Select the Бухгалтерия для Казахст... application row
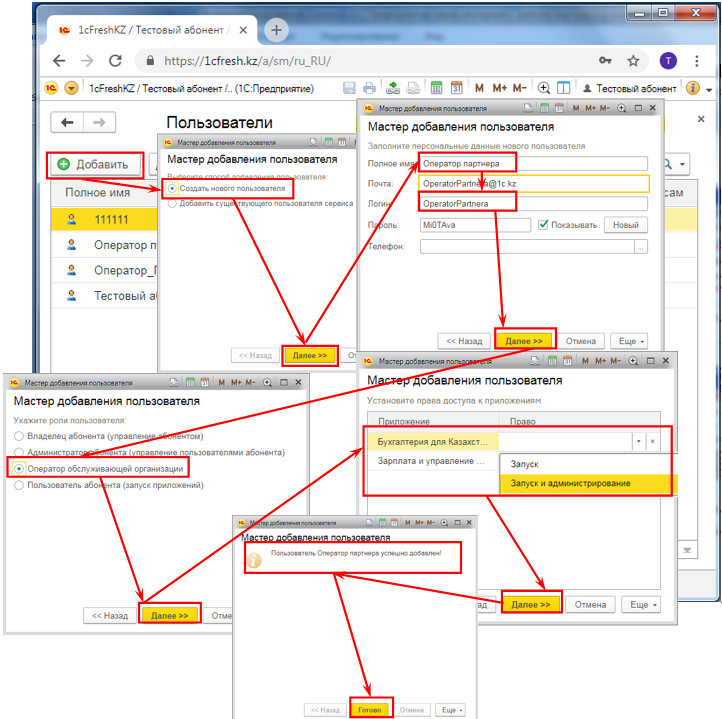 [x=433, y=442]
